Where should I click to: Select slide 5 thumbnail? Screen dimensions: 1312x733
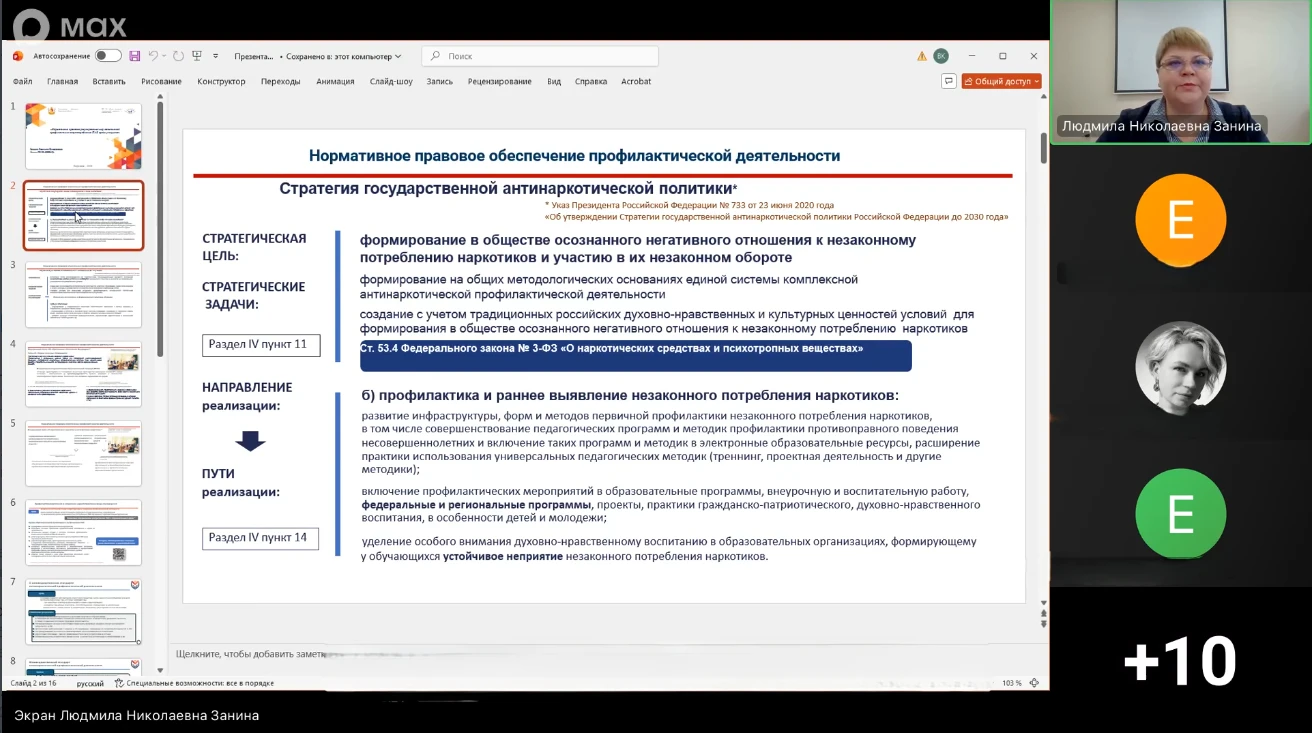point(83,453)
